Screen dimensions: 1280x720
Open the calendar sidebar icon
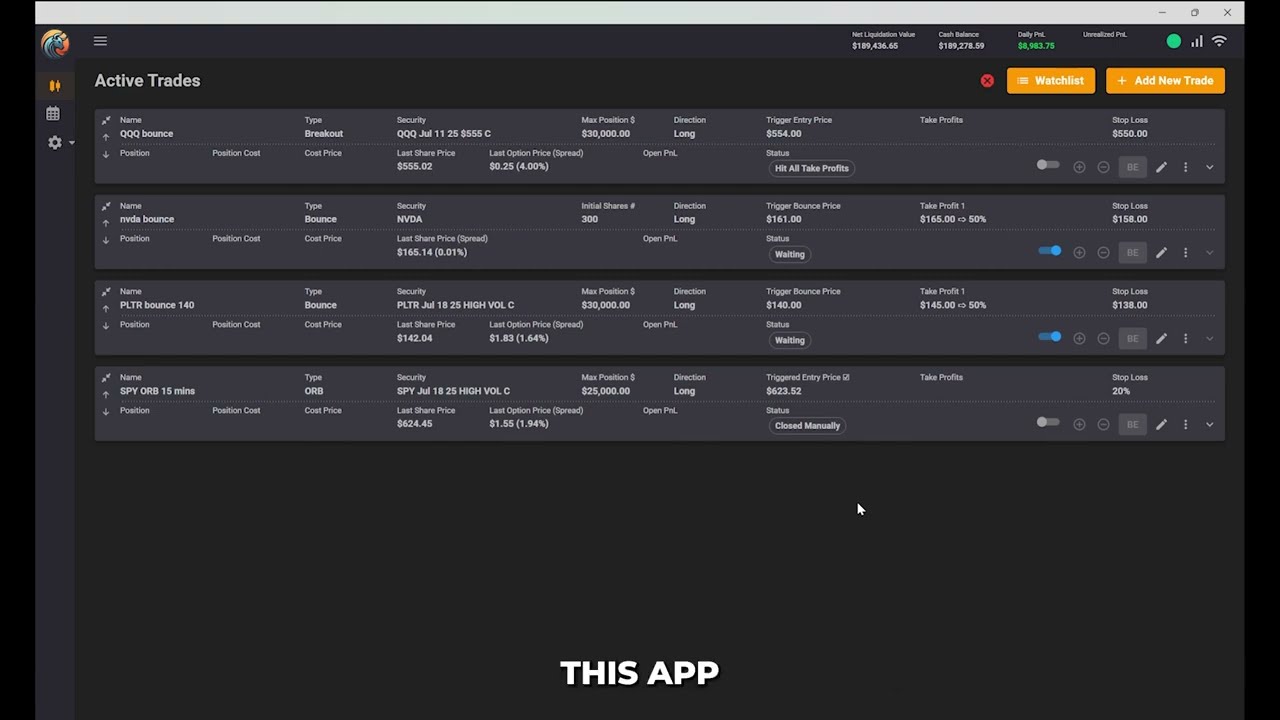[53, 114]
